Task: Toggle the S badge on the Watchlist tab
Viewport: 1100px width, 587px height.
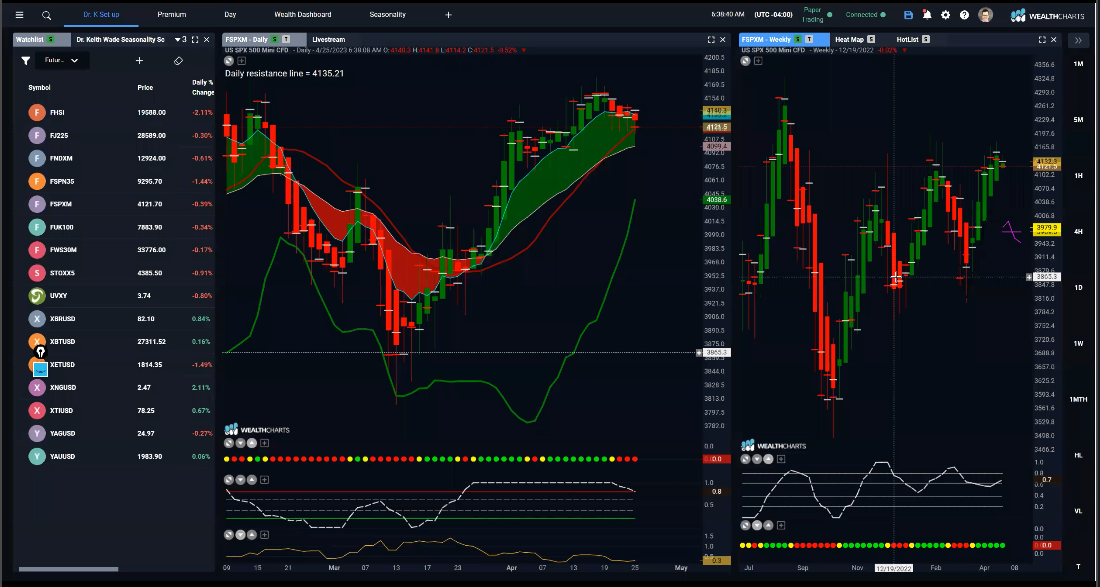Action: point(50,40)
